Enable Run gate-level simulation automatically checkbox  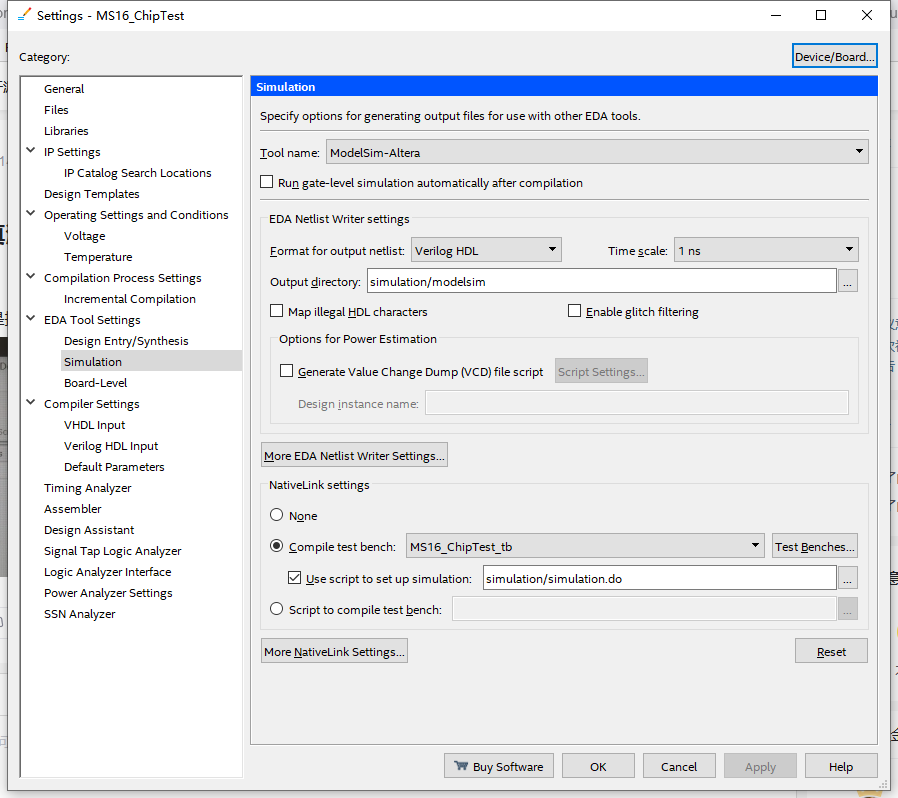pos(267,183)
